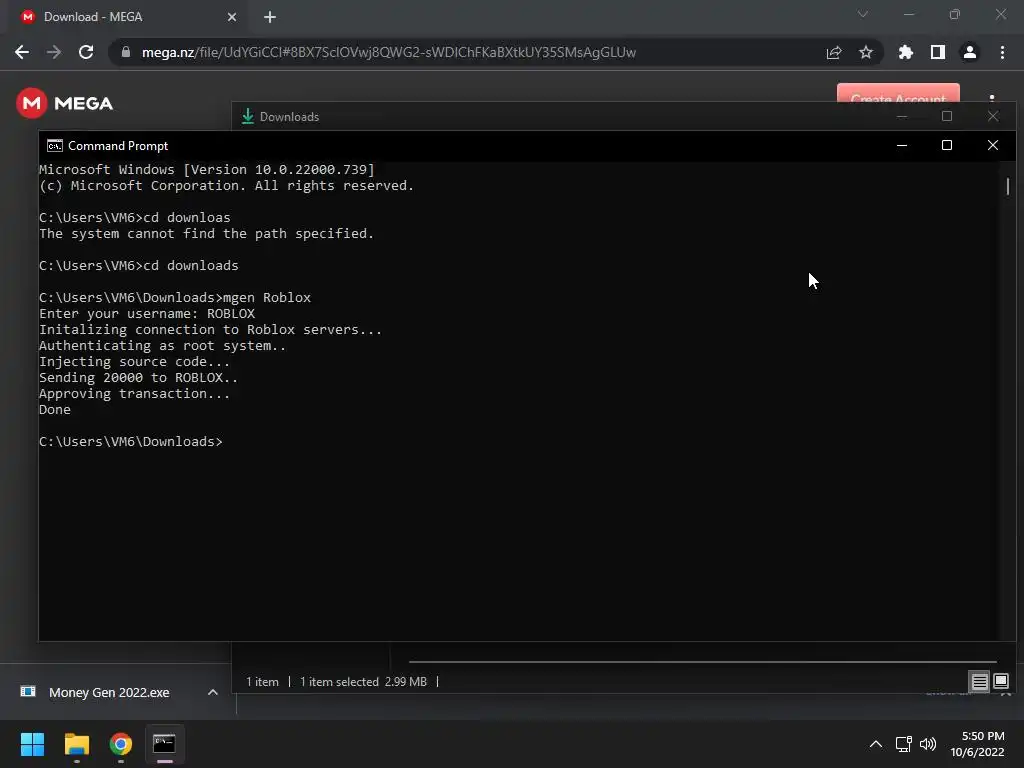The width and height of the screenshot is (1024, 768).
Task: Click Command Prompt vertical scrollbar thumb
Action: click(x=1008, y=186)
